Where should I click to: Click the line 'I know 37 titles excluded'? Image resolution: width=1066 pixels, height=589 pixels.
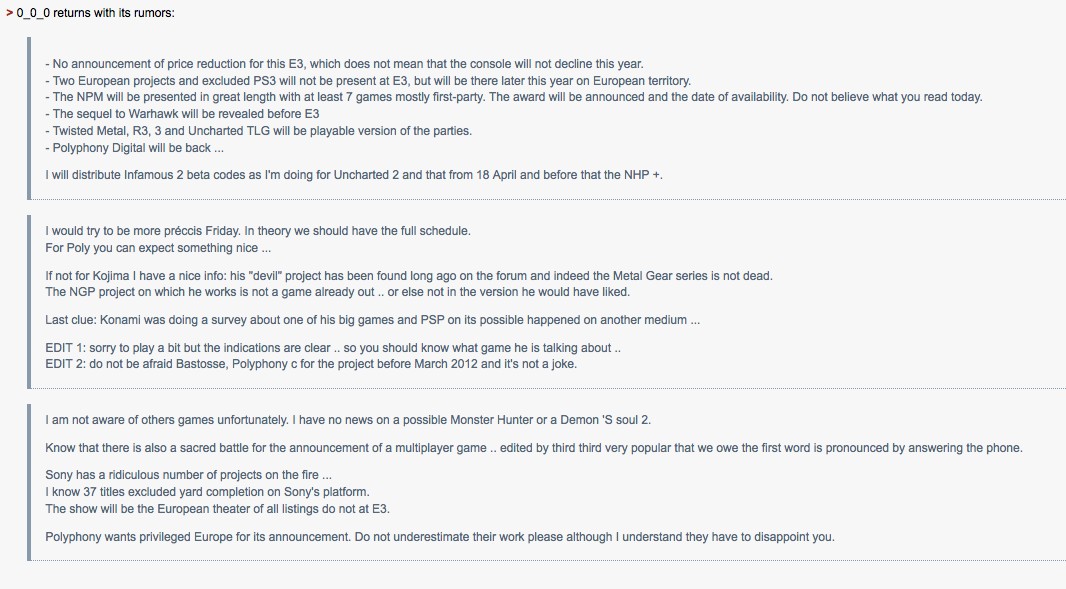207,492
